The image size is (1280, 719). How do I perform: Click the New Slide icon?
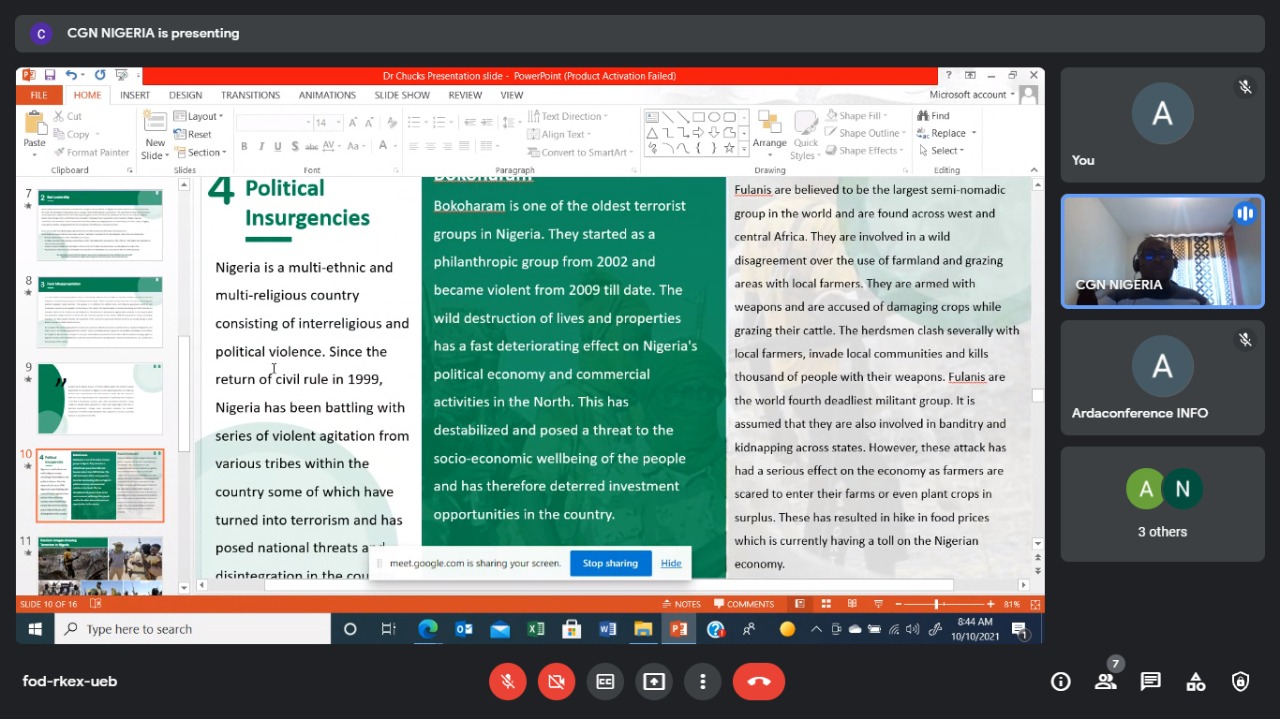155,123
